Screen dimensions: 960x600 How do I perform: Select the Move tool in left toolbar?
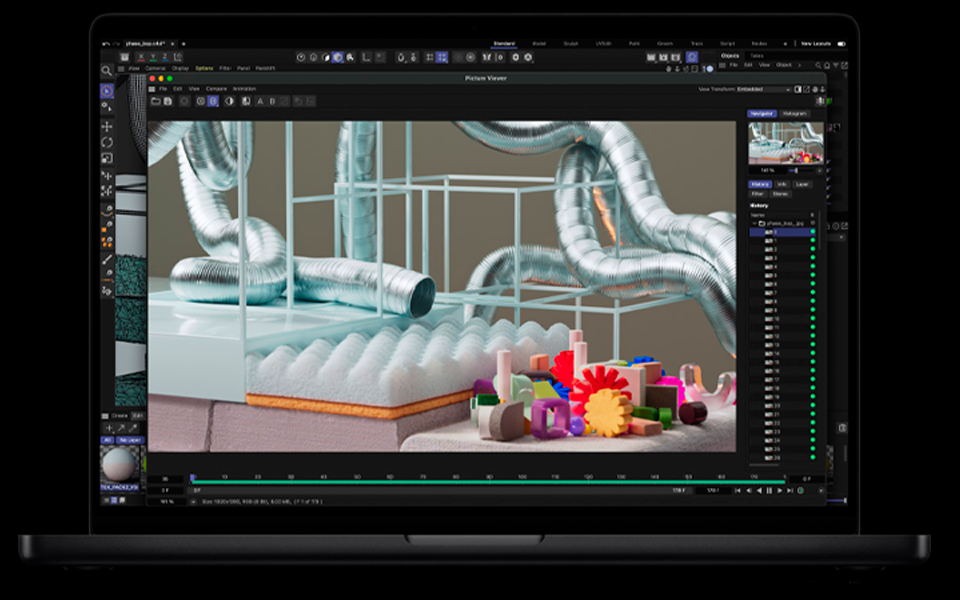pyautogui.click(x=107, y=127)
